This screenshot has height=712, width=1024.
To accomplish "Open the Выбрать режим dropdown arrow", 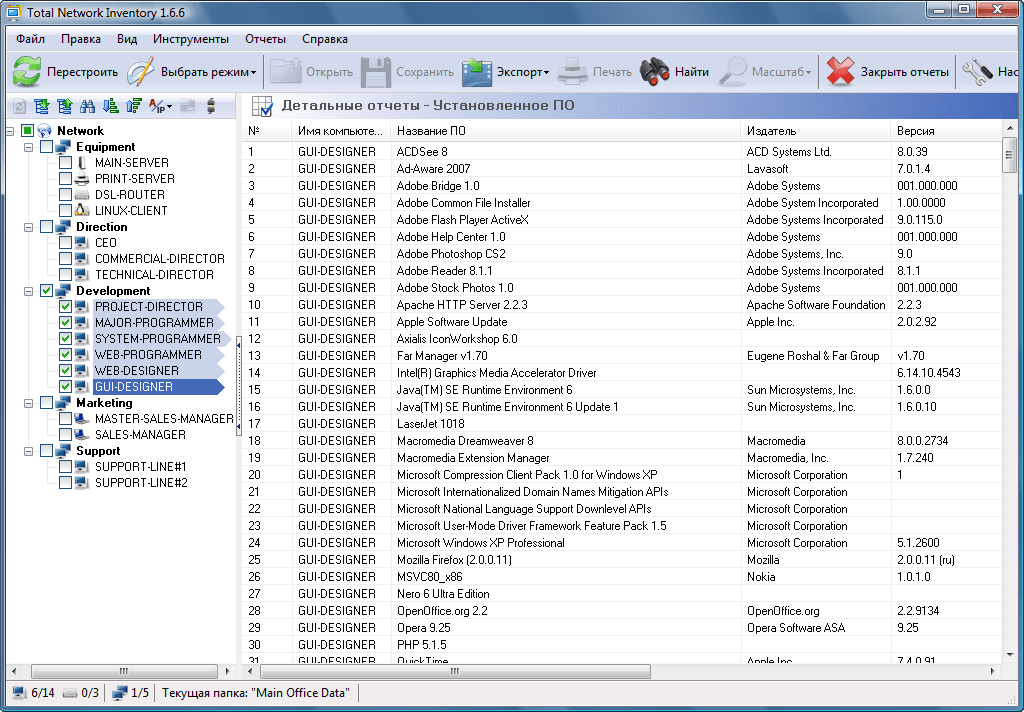I will pyautogui.click(x=253, y=73).
